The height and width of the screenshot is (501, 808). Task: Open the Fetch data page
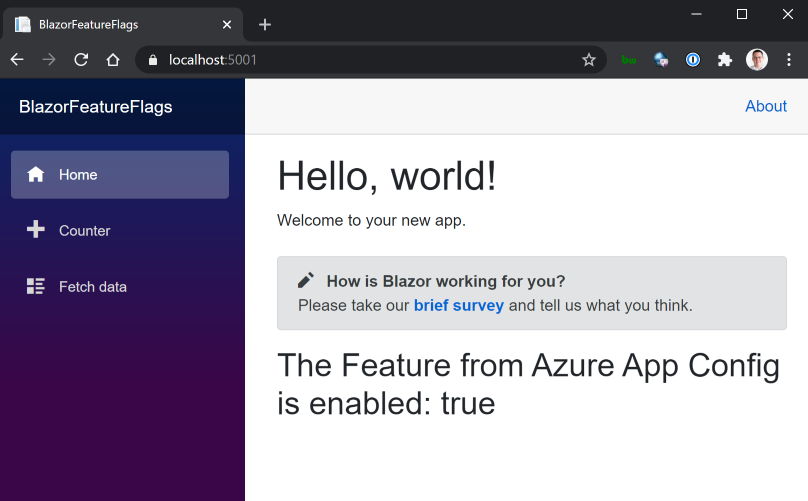click(x=120, y=287)
